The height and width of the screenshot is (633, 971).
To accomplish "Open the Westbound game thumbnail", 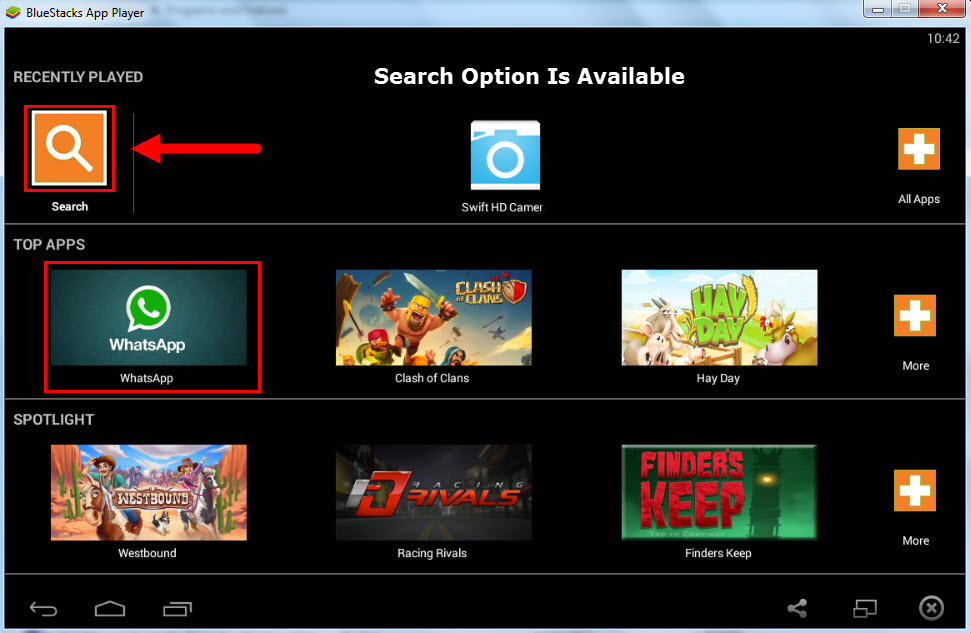I will [149, 492].
